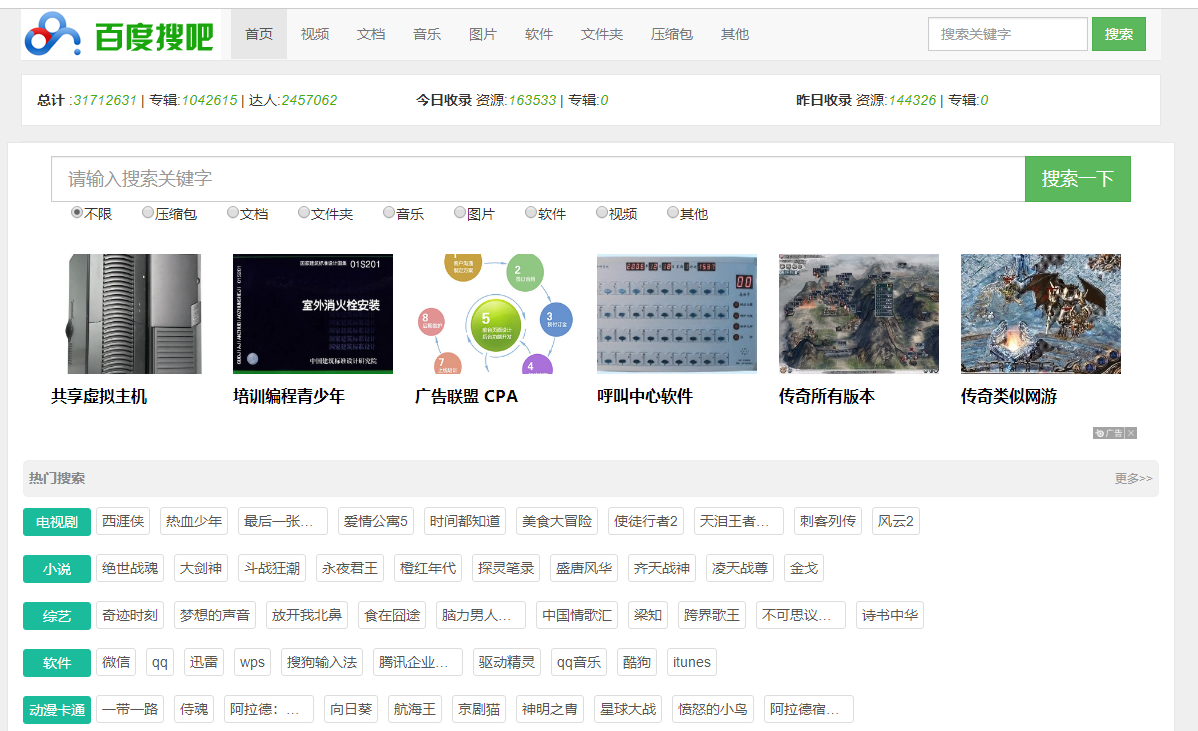The width and height of the screenshot is (1198, 731).
Task: Open the 其他 nav tab
Action: (x=734, y=34)
